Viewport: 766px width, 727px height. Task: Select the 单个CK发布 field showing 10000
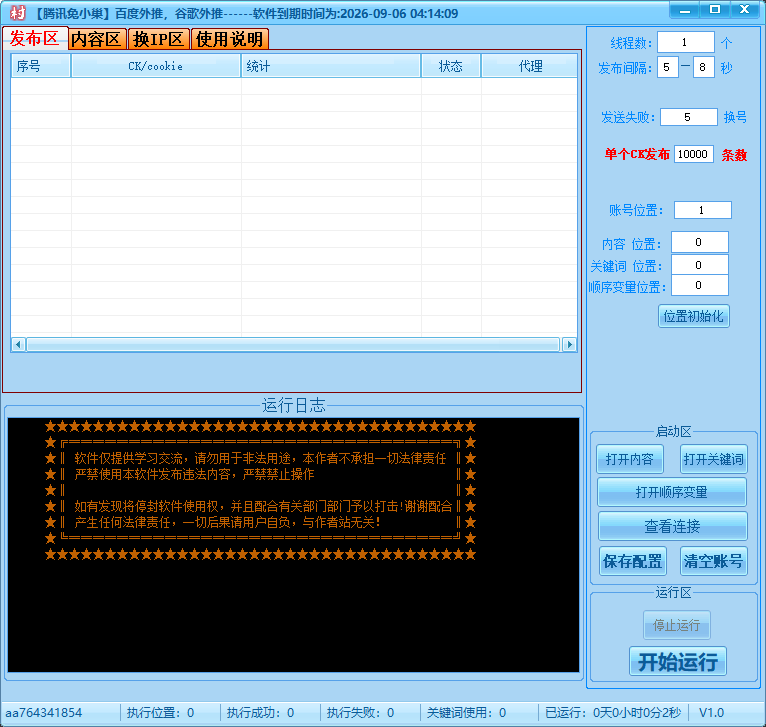pyautogui.click(x=693, y=154)
